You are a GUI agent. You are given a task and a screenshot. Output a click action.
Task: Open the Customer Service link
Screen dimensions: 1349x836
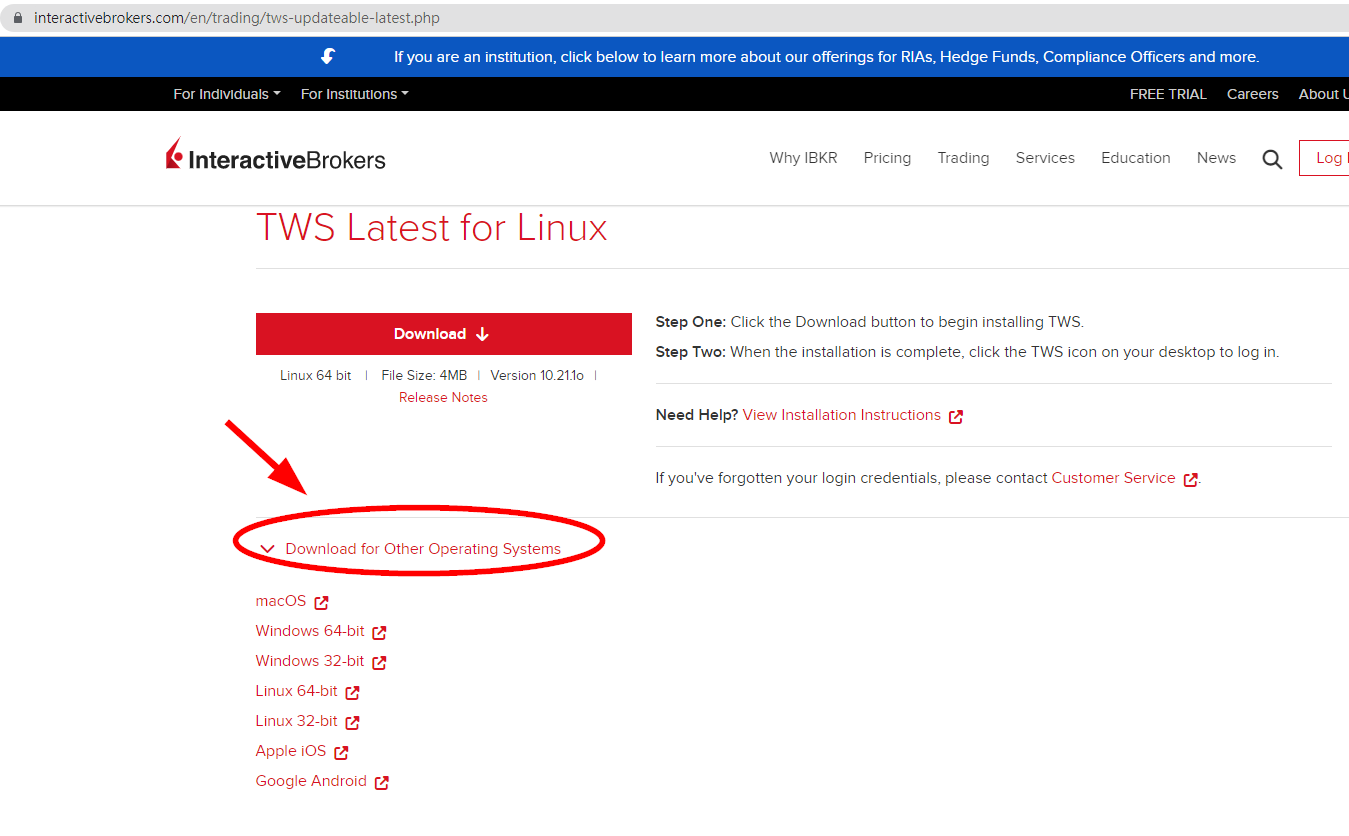[1113, 478]
